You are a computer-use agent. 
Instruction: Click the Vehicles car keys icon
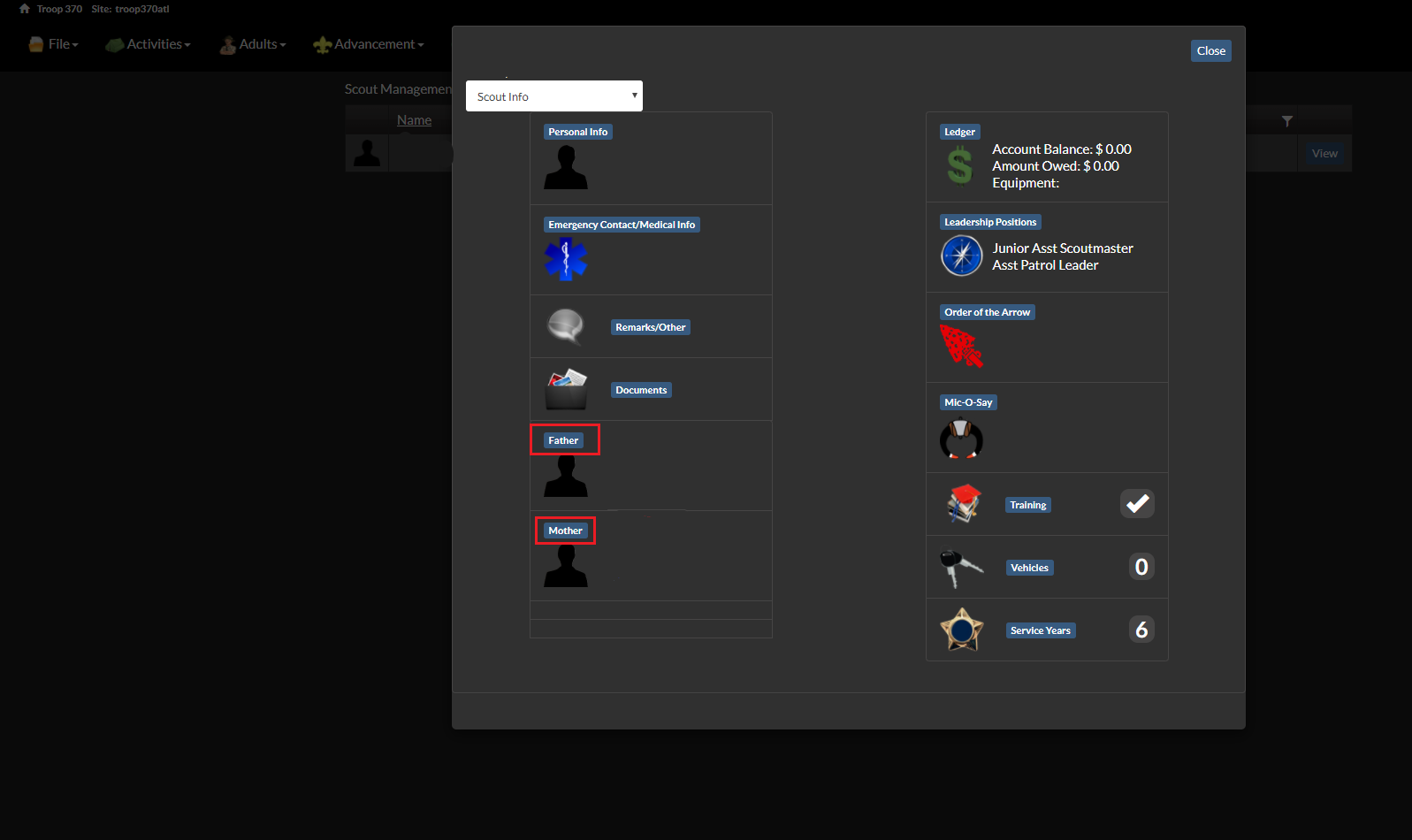pos(961,568)
